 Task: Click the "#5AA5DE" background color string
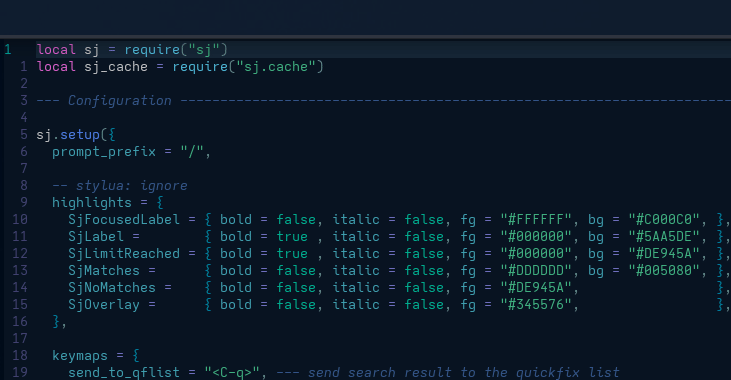pos(664,236)
